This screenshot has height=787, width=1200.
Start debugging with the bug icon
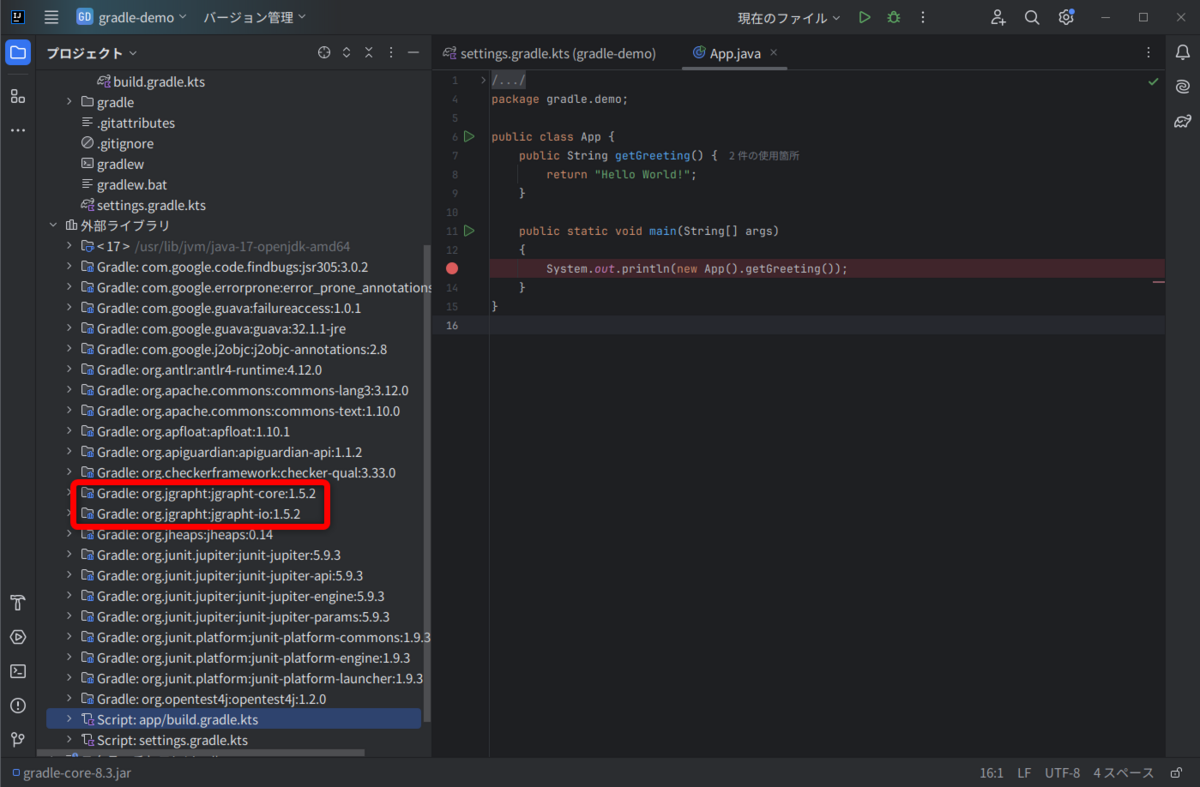pos(893,17)
